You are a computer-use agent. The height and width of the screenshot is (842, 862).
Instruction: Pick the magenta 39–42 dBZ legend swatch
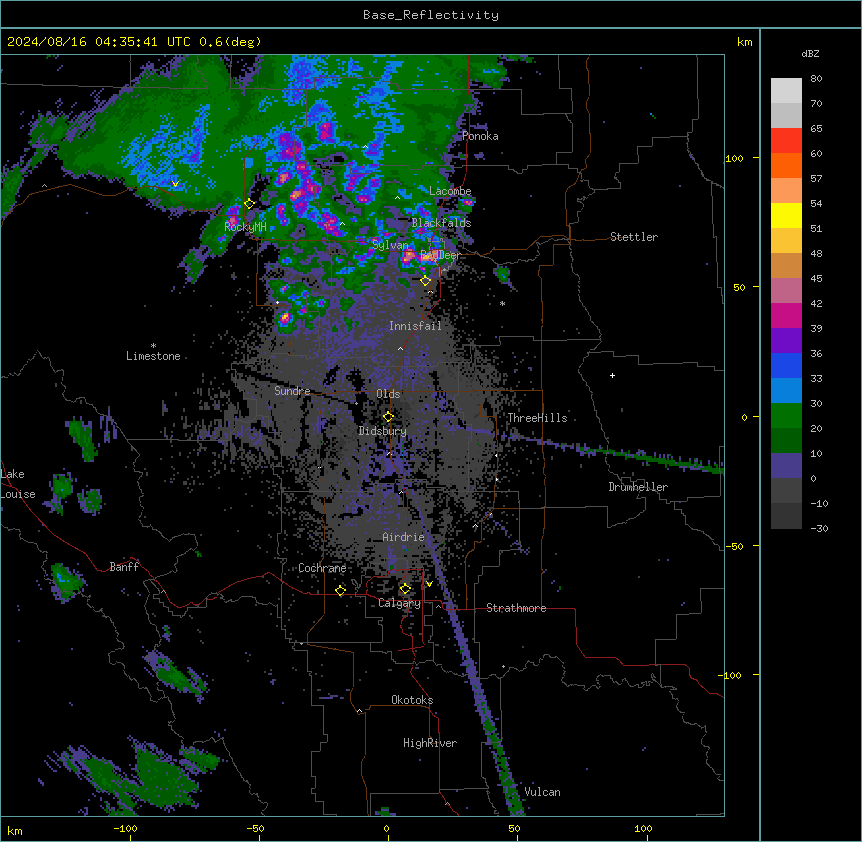point(786,316)
